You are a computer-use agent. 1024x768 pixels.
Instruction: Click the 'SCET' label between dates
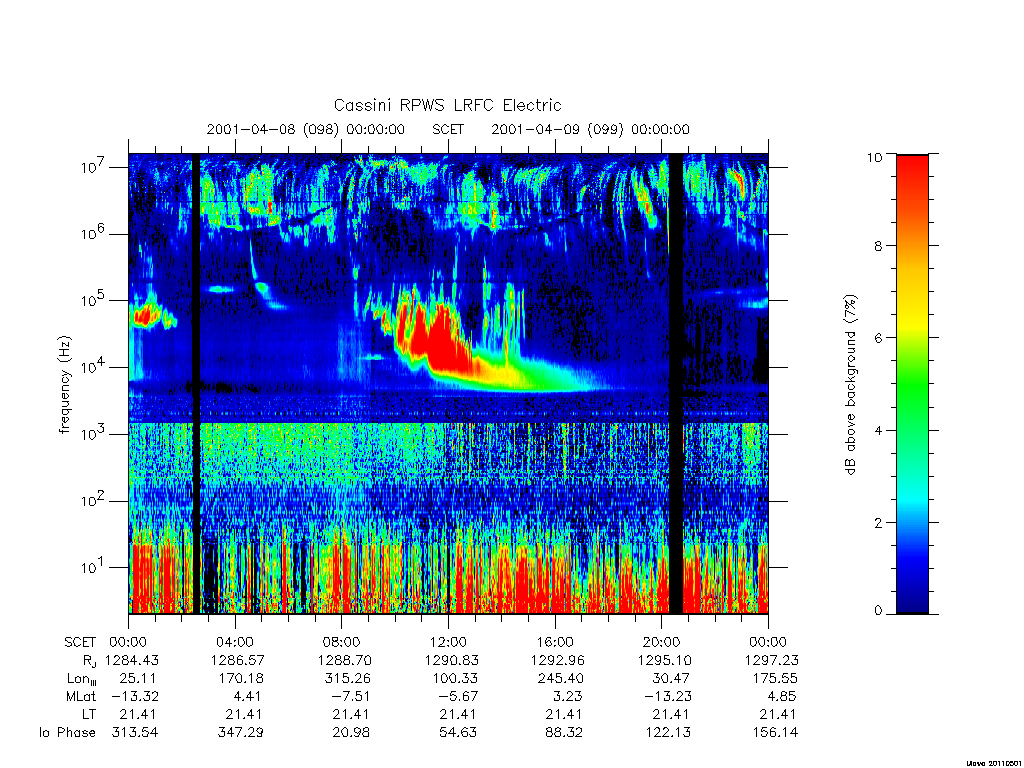(448, 129)
